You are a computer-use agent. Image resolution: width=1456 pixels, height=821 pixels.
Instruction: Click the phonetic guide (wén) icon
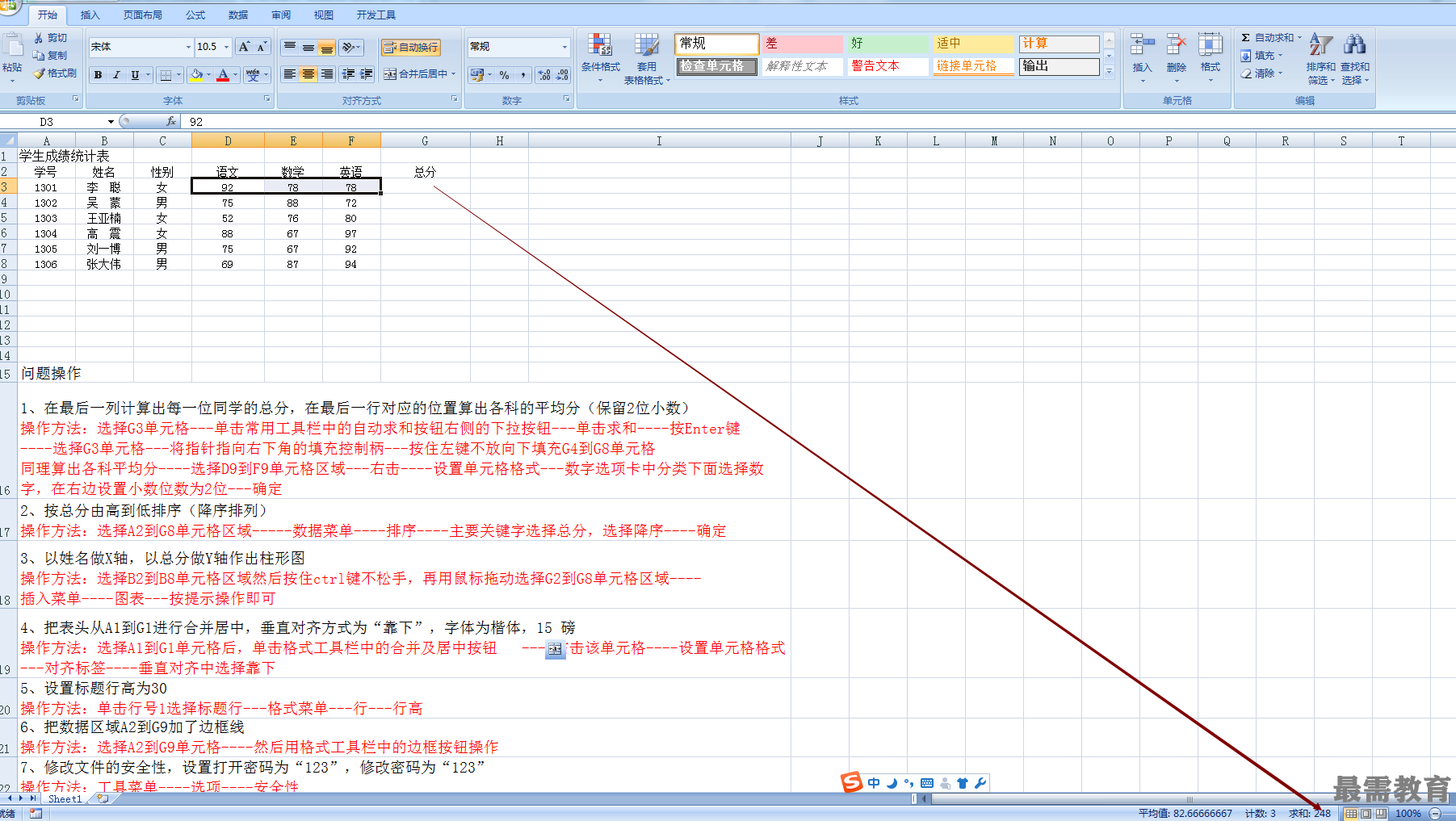(x=254, y=75)
